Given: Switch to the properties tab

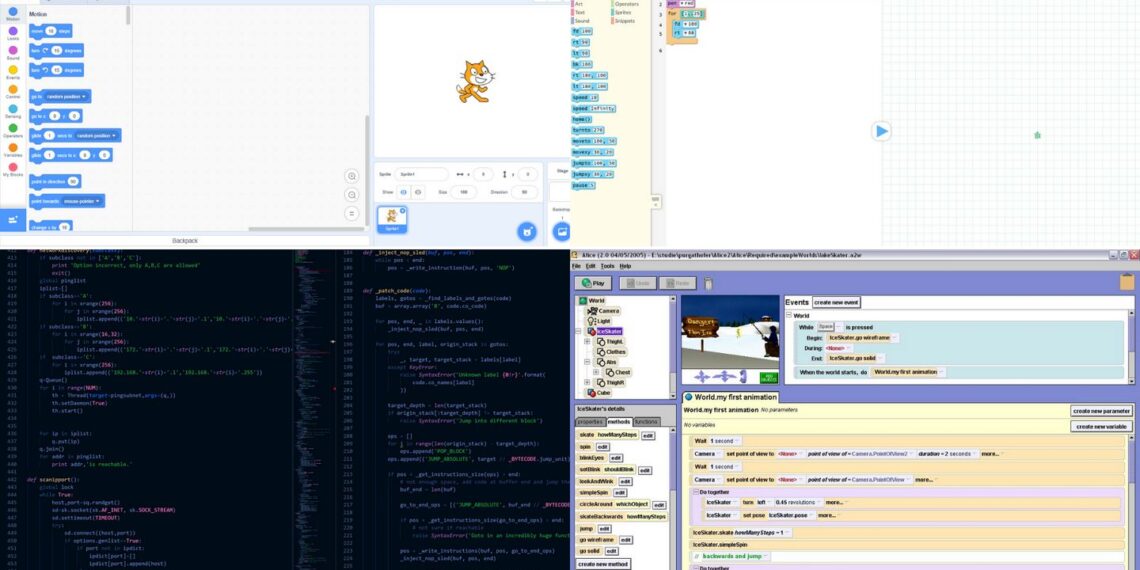Looking at the screenshot, I should (x=590, y=422).
